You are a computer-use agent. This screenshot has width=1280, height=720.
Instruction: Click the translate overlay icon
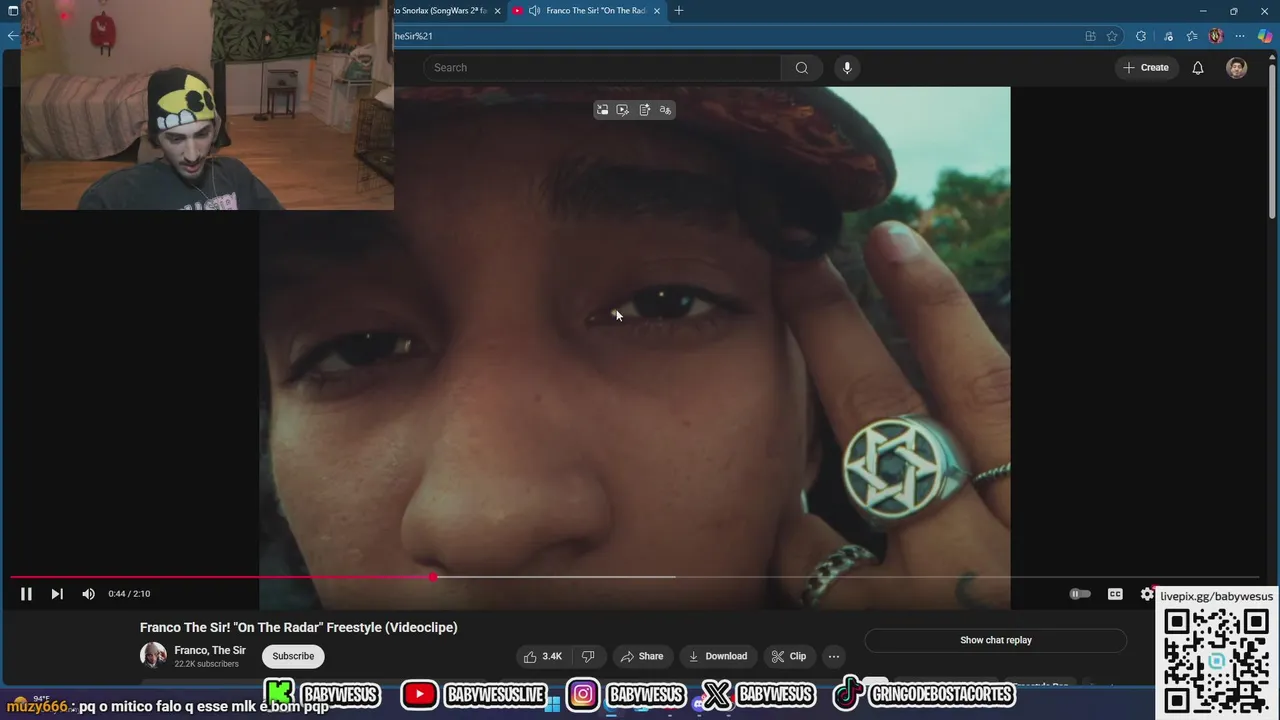[x=665, y=110]
